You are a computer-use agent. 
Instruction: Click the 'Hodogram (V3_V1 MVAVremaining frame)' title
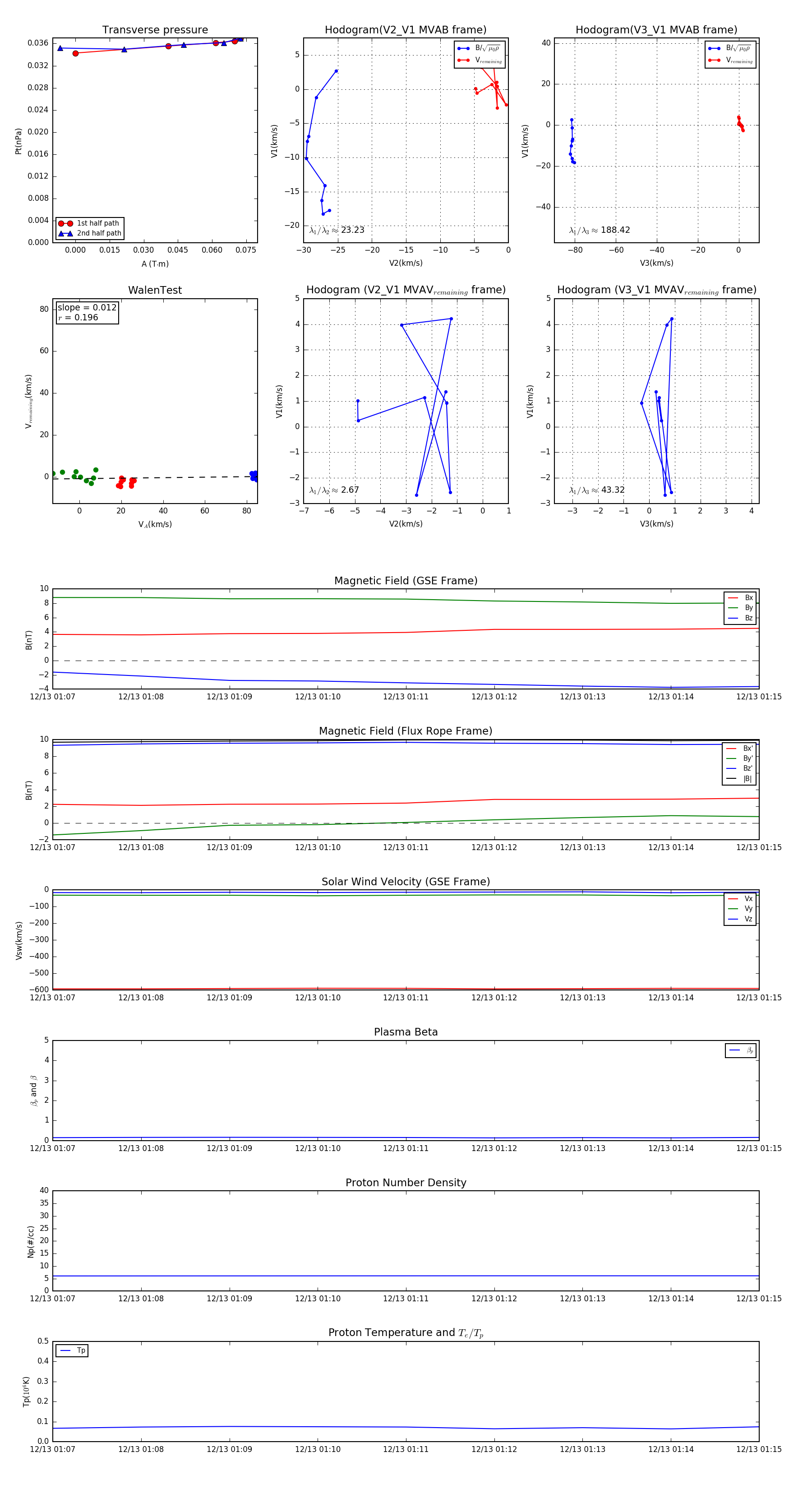pyautogui.click(x=656, y=290)
